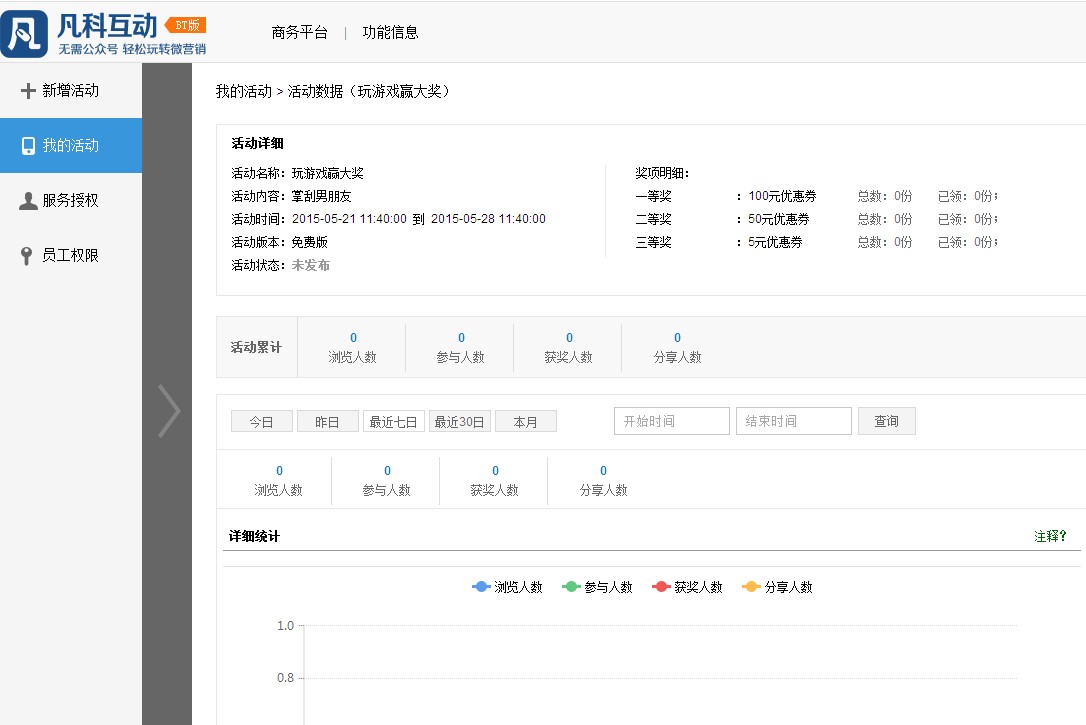Image resolution: width=1086 pixels, height=725 pixels.
Task: Click the 结束时间 date field
Action: pos(794,421)
